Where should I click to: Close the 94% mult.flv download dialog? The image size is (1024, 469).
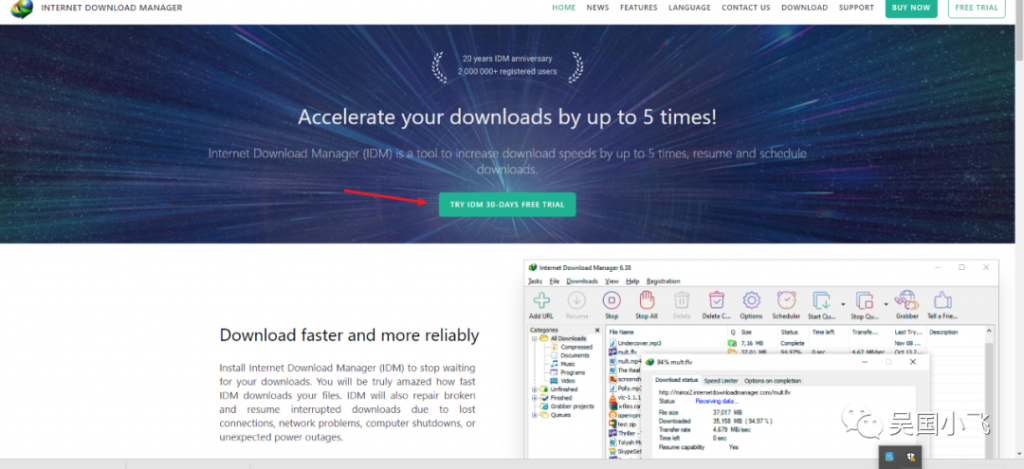tap(913, 362)
